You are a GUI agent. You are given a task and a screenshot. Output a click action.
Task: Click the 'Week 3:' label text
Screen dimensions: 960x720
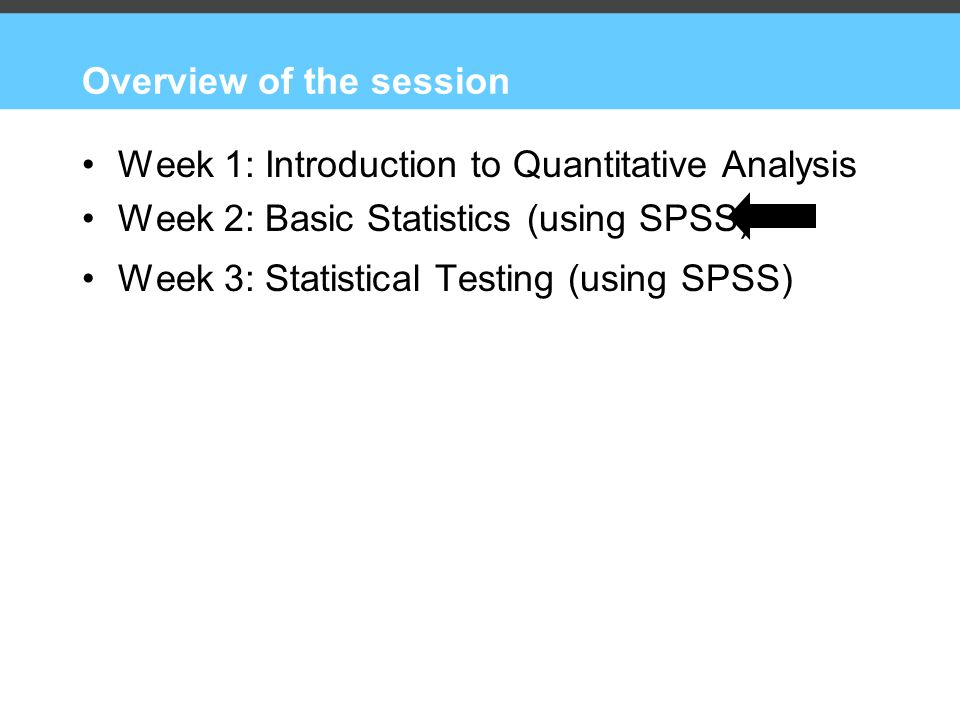pos(186,279)
